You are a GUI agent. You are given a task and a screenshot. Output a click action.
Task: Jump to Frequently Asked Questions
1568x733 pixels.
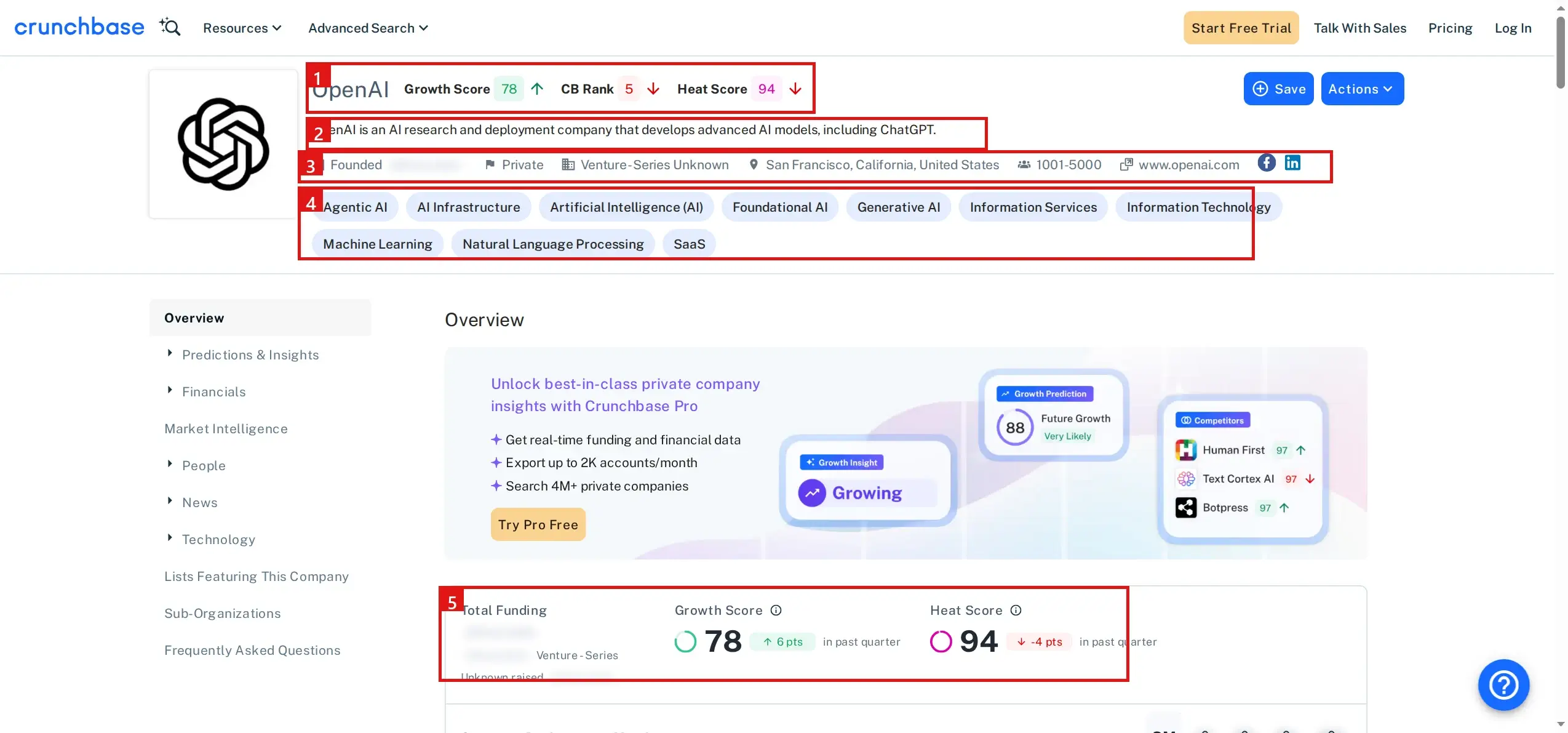click(252, 651)
